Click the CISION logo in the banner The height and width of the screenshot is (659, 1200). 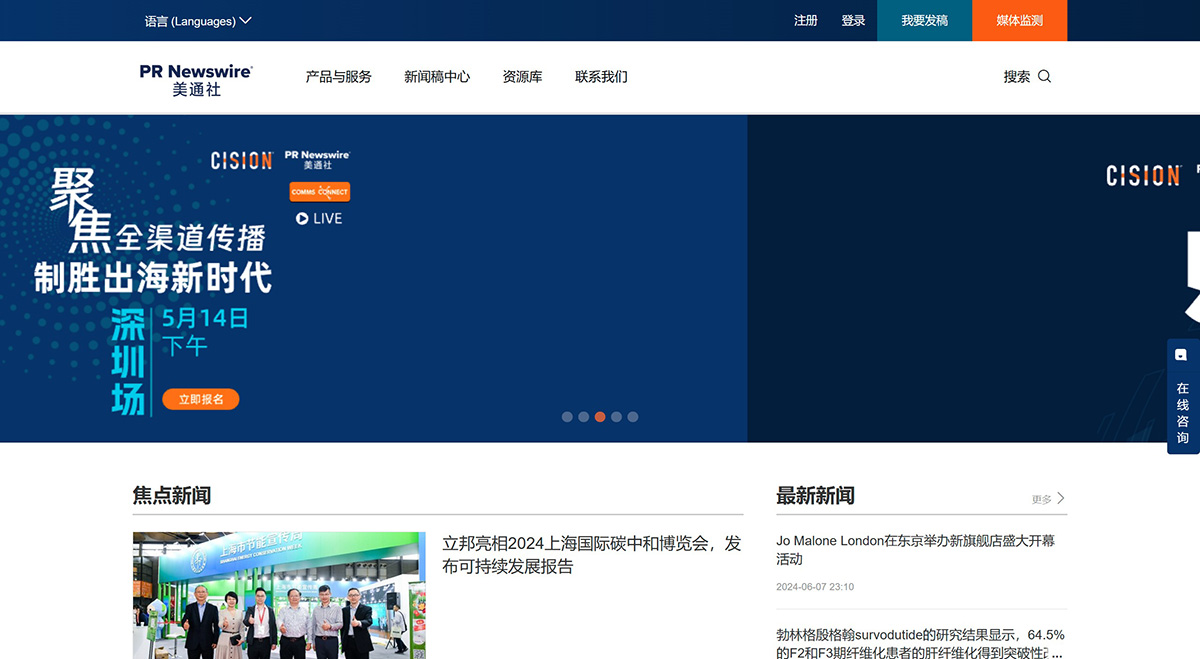pos(240,159)
